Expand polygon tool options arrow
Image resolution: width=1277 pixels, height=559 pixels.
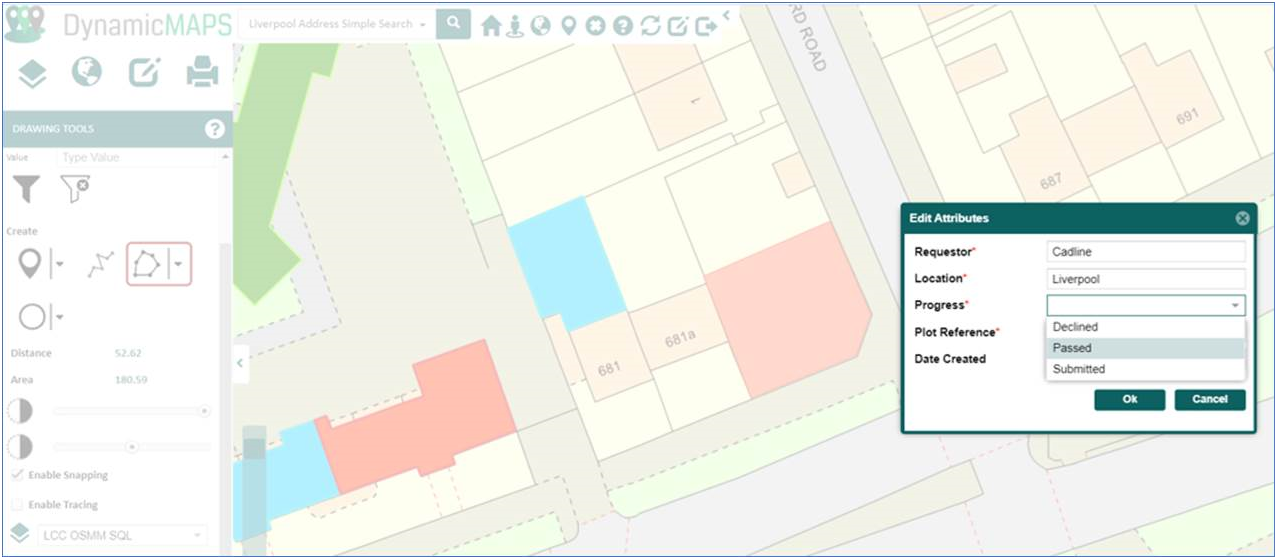coord(178,265)
